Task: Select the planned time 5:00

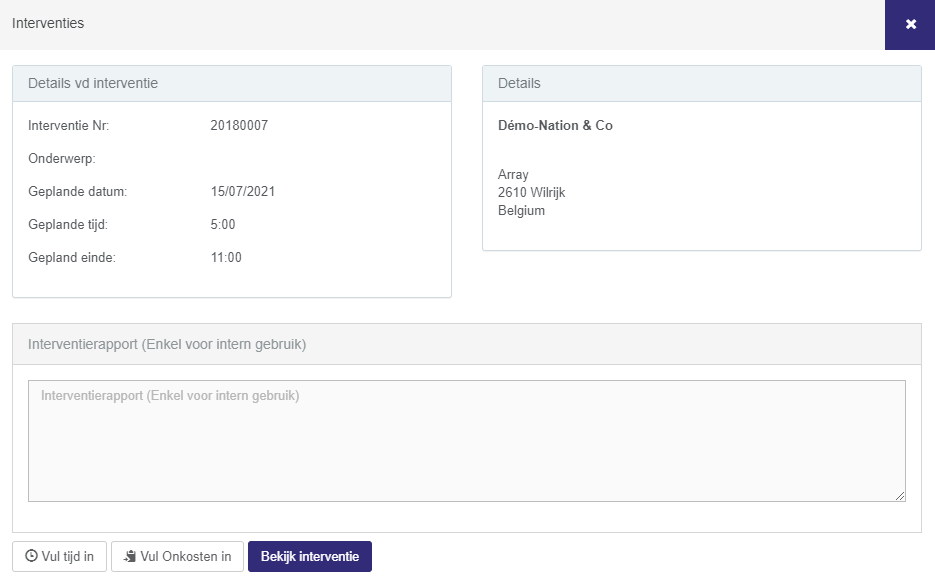Action: coord(223,225)
